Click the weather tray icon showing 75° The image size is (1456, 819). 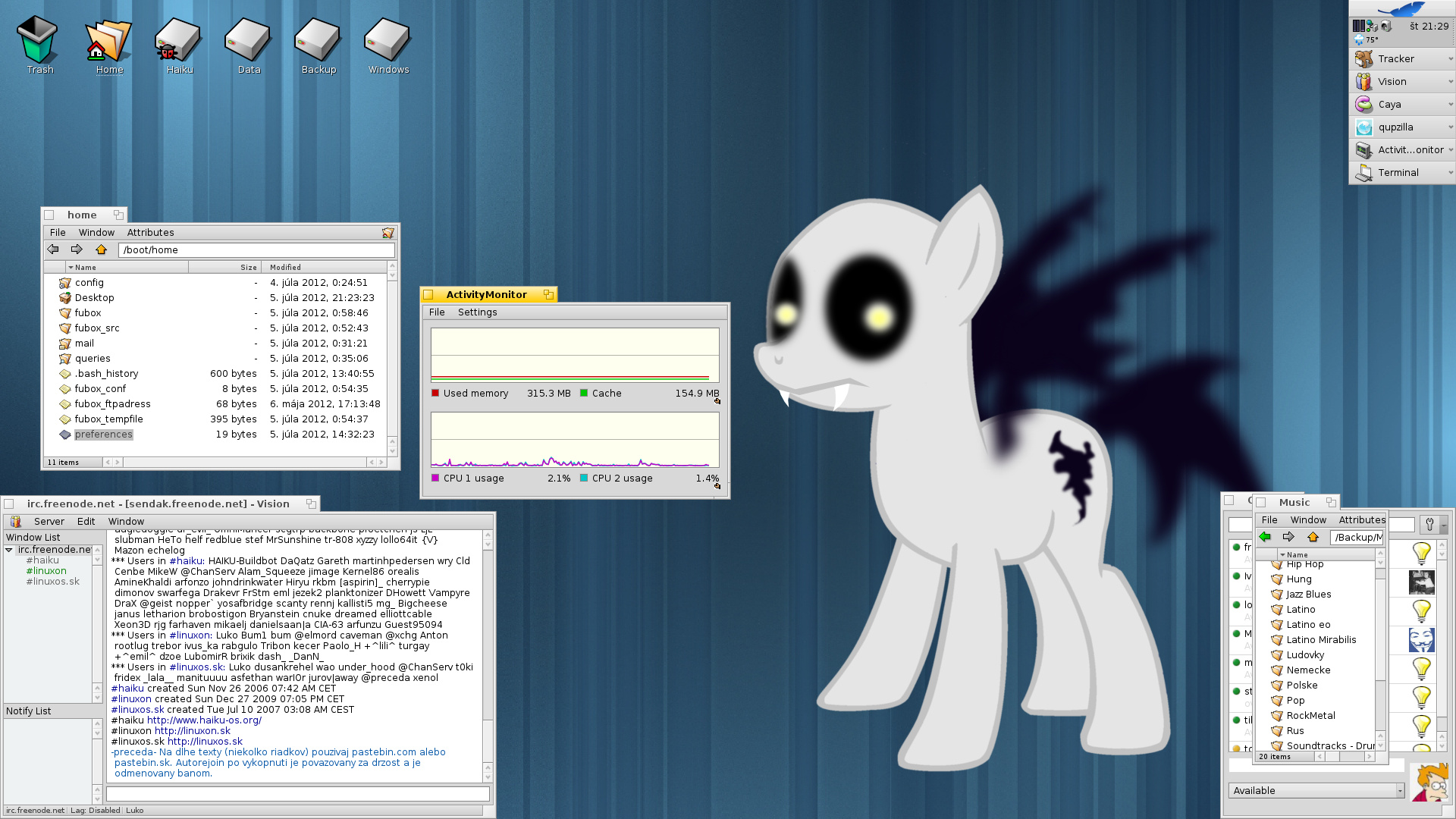click(x=1366, y=39)
